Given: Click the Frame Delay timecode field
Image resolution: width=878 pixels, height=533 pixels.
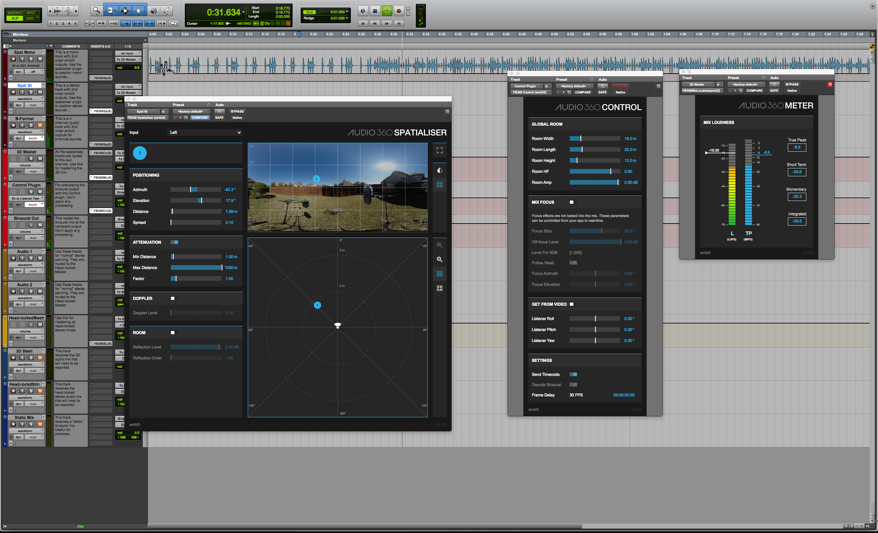Looking at the screenshot, I should (622, 395).
